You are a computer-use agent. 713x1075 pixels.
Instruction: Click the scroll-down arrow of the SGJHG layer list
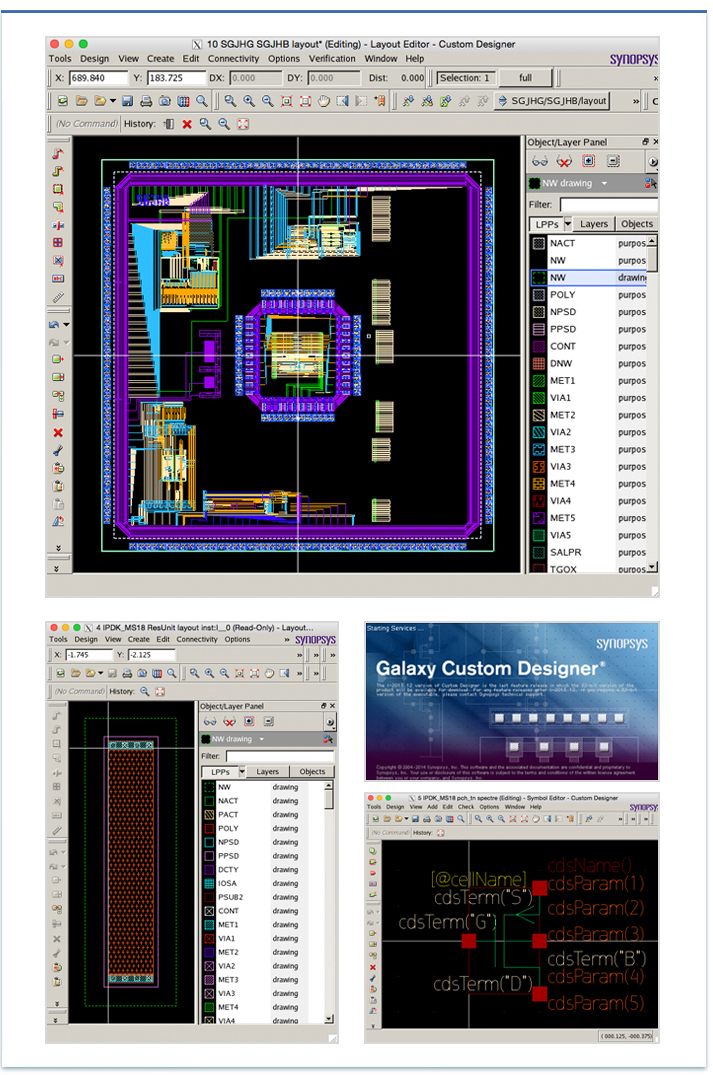[x=652, y=568]
